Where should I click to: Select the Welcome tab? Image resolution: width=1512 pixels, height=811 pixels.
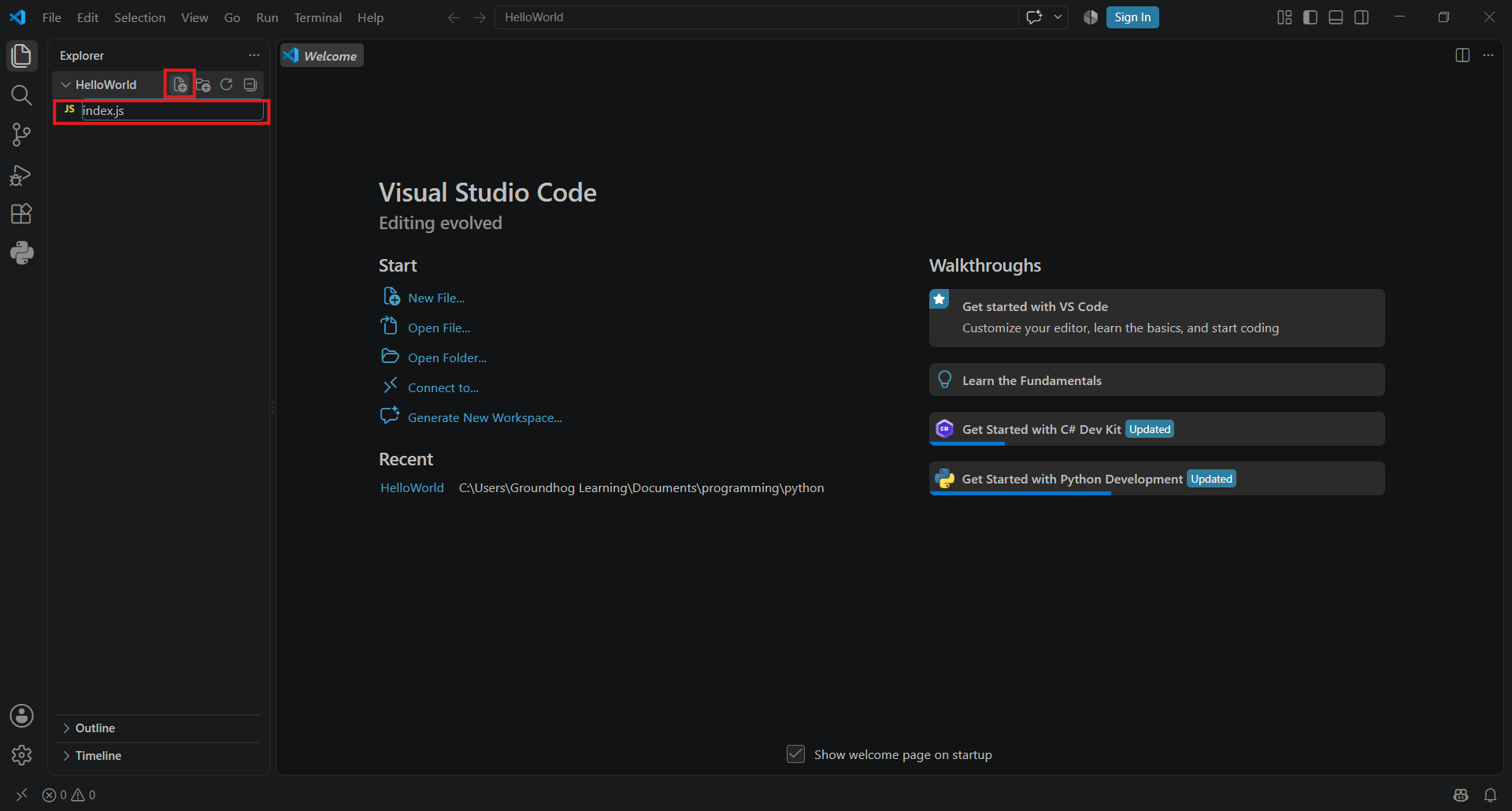(x=322, y=56)
